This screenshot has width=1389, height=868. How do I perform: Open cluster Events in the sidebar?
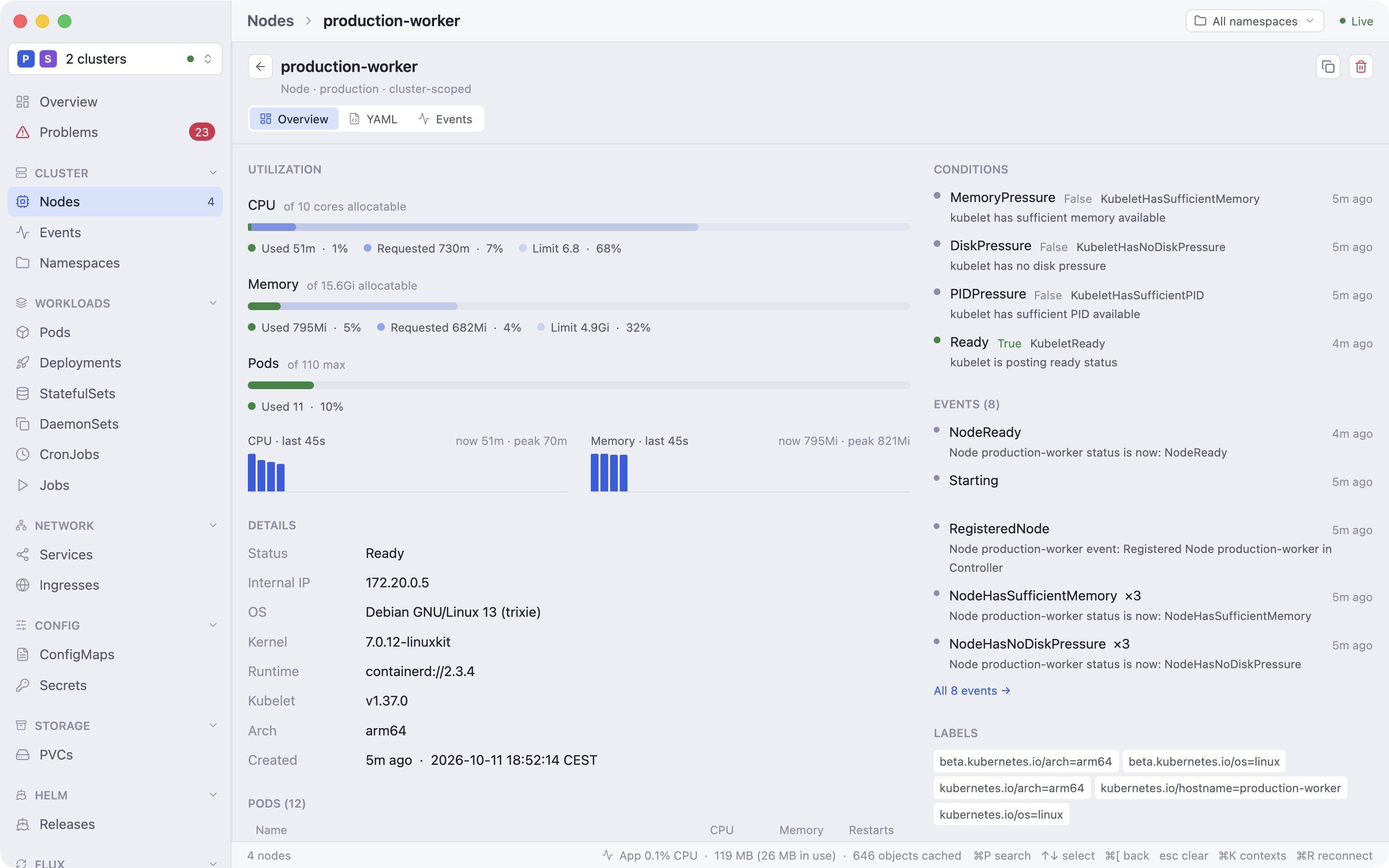point(115,232)
